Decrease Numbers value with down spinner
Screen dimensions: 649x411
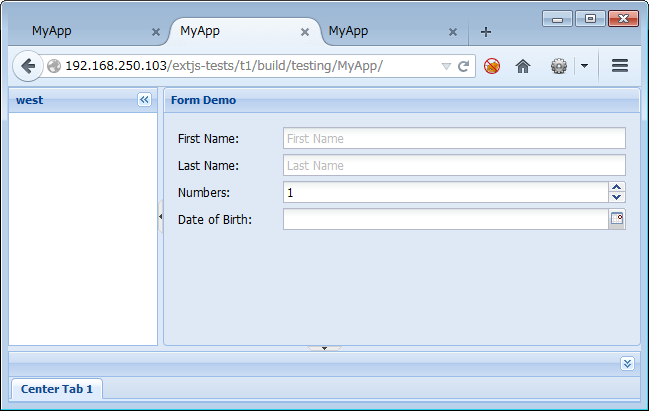click(x=617, y=197)
